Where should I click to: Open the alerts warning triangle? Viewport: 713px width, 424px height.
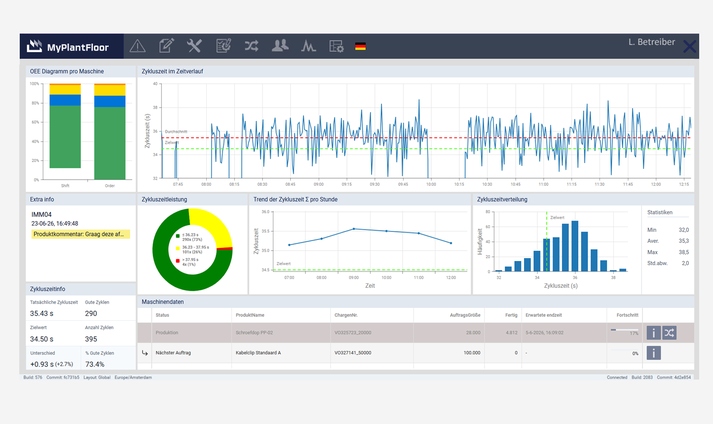pos(137,46)
